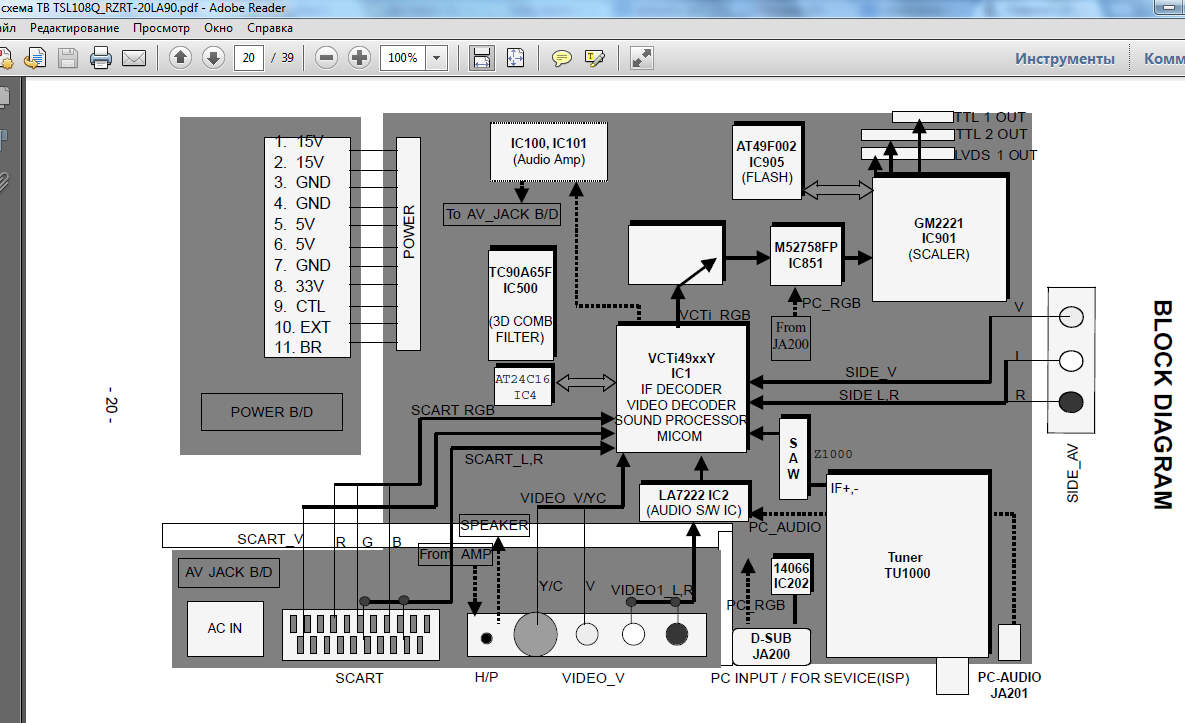
Task: Open the zoom level dropdown arrow
Action: pos(436,58)
